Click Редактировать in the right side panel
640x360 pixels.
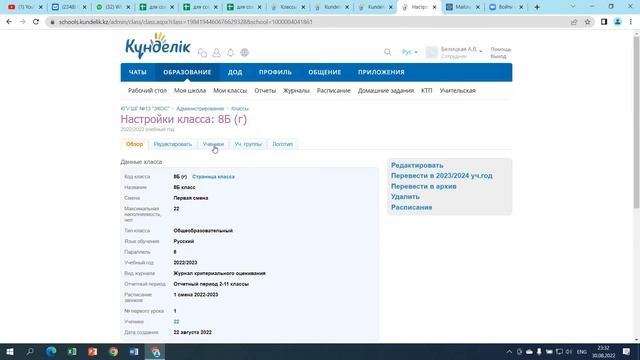coord(417,165)
